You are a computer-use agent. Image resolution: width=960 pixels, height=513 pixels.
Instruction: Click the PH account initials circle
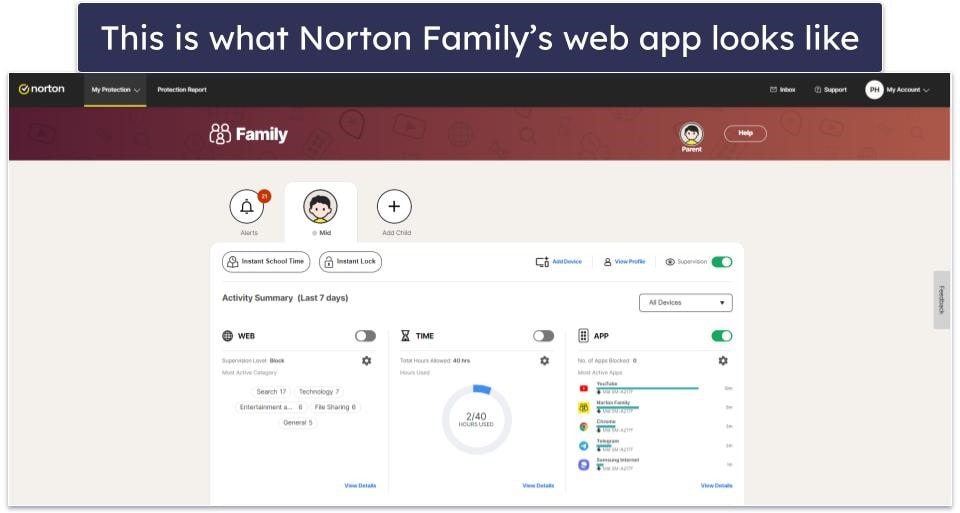point(874,90)
